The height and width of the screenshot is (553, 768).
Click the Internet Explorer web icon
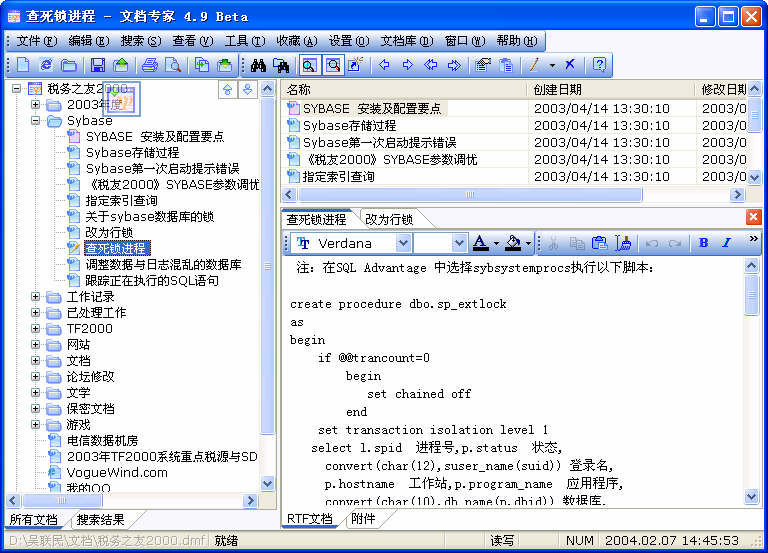[46, 65]
